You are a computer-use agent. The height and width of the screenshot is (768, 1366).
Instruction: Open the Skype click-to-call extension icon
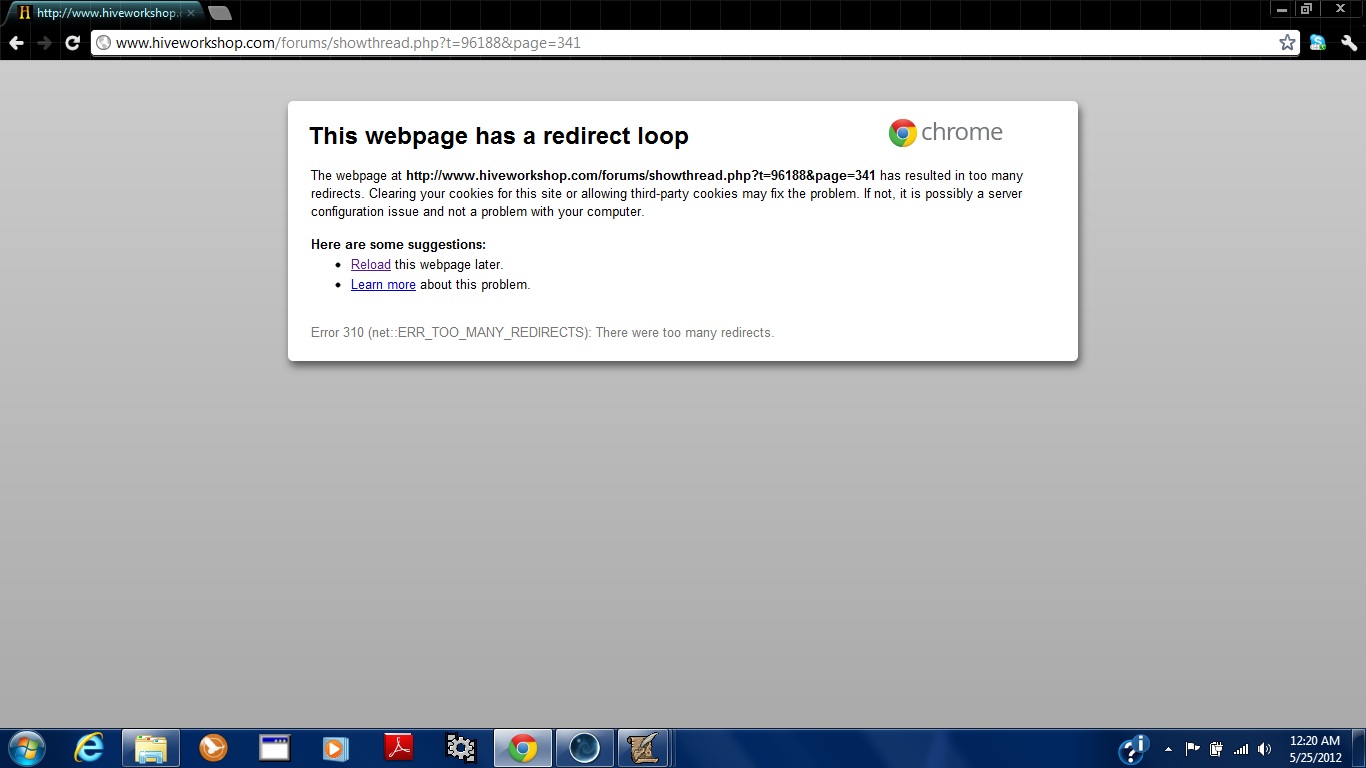click(1318, 43)
